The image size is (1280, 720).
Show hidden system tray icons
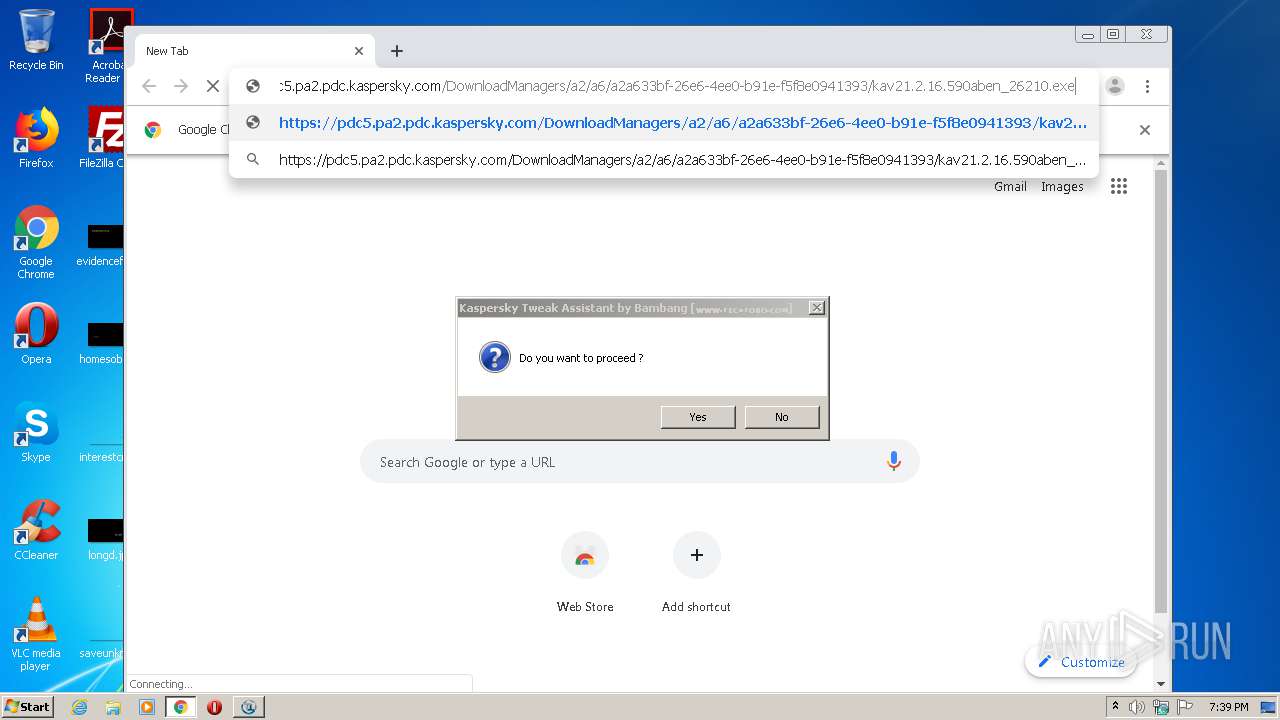(x=1115, y=707)
